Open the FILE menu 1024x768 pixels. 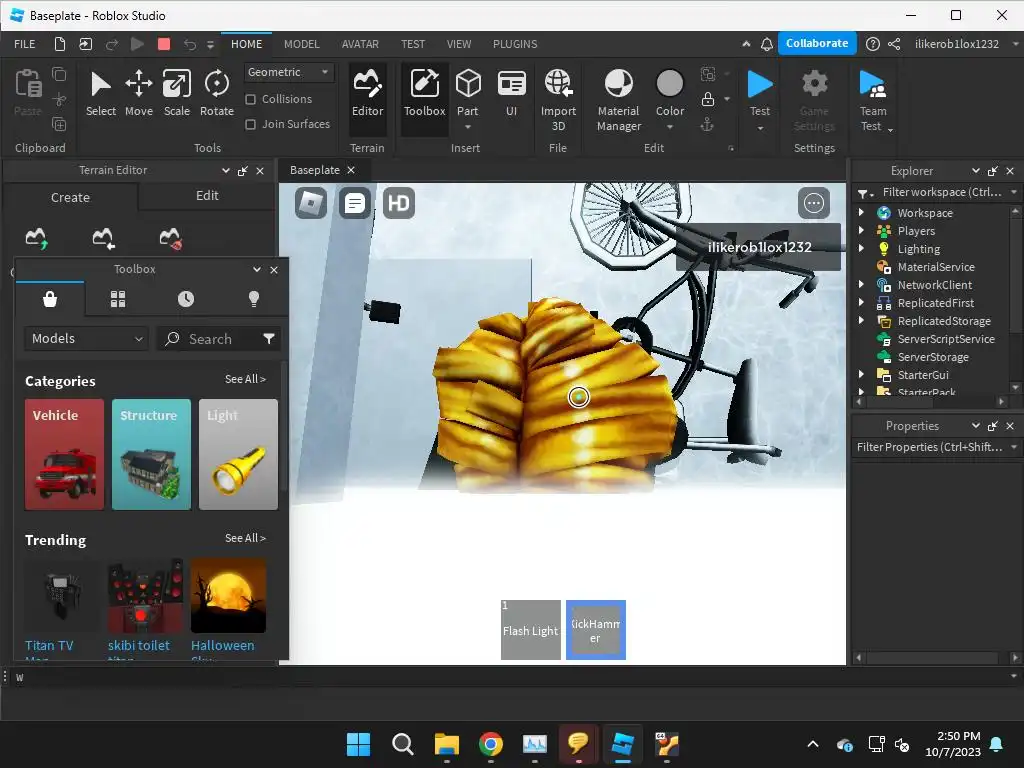click(25, 44)
